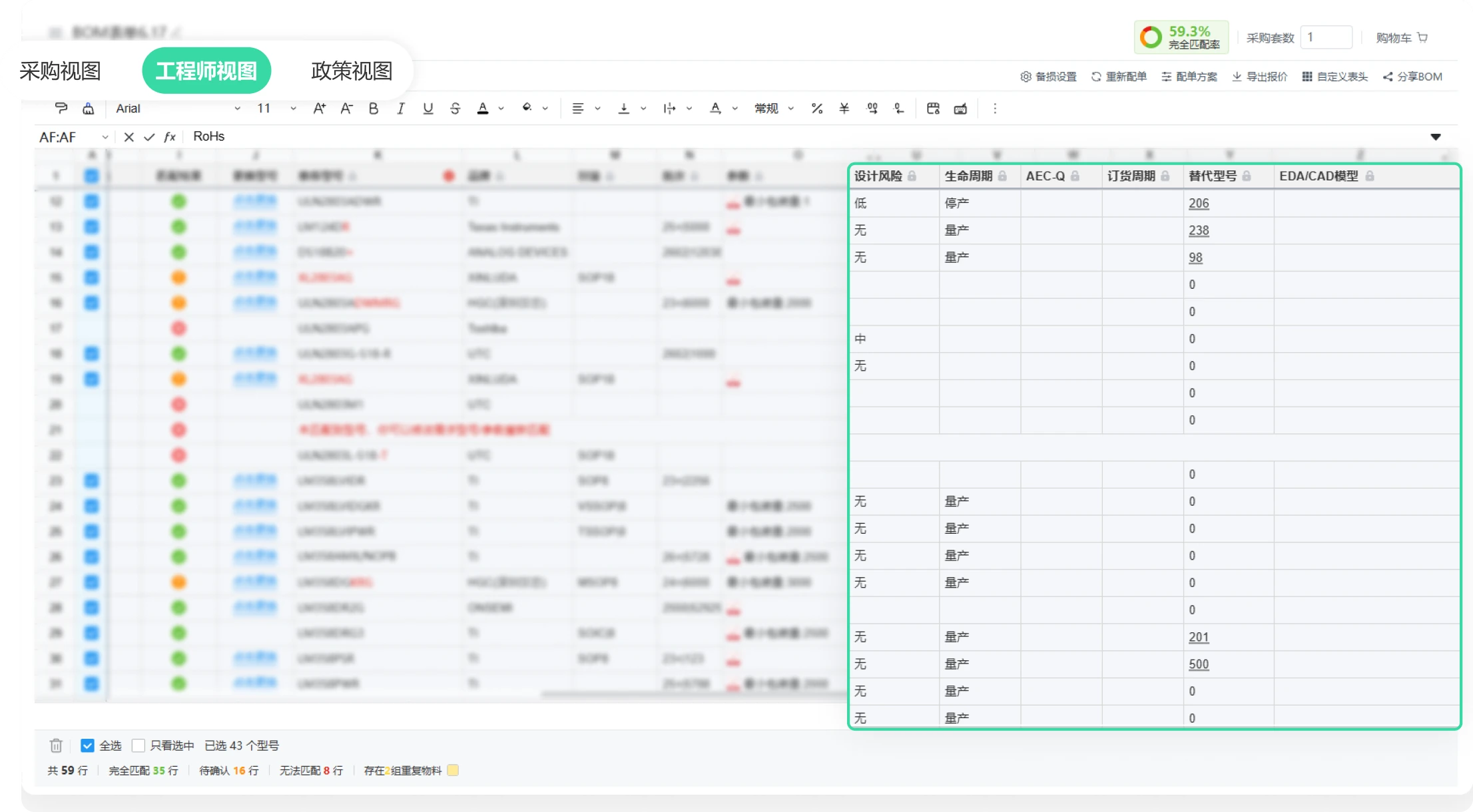The width and height of the screenshot is (1473, 812).
Task: Click the 59.3% 完全匹配率 indicator
Action: tap(1182, 37)
